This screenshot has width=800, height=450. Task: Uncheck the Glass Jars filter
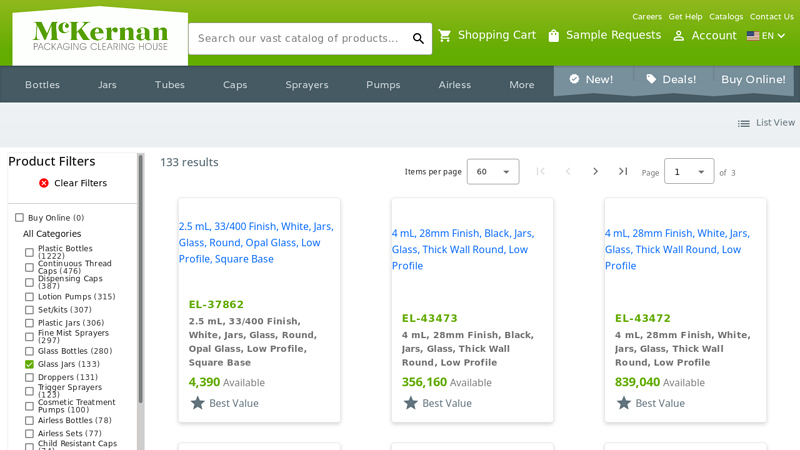29,364
